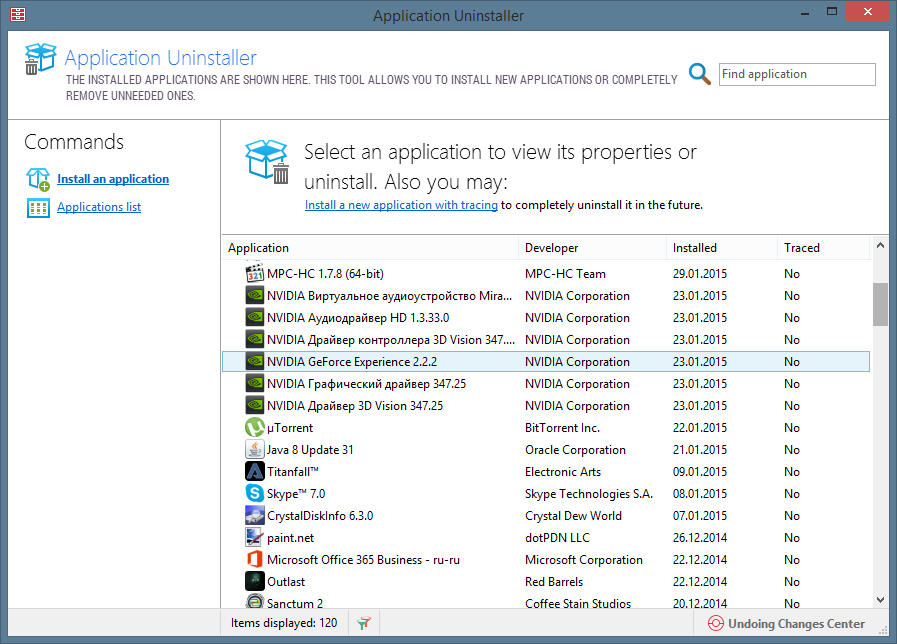The height and width of the screenshot is (644, 897).
Task: Sort by the Traced column header
Action: (x=823, y=248)
